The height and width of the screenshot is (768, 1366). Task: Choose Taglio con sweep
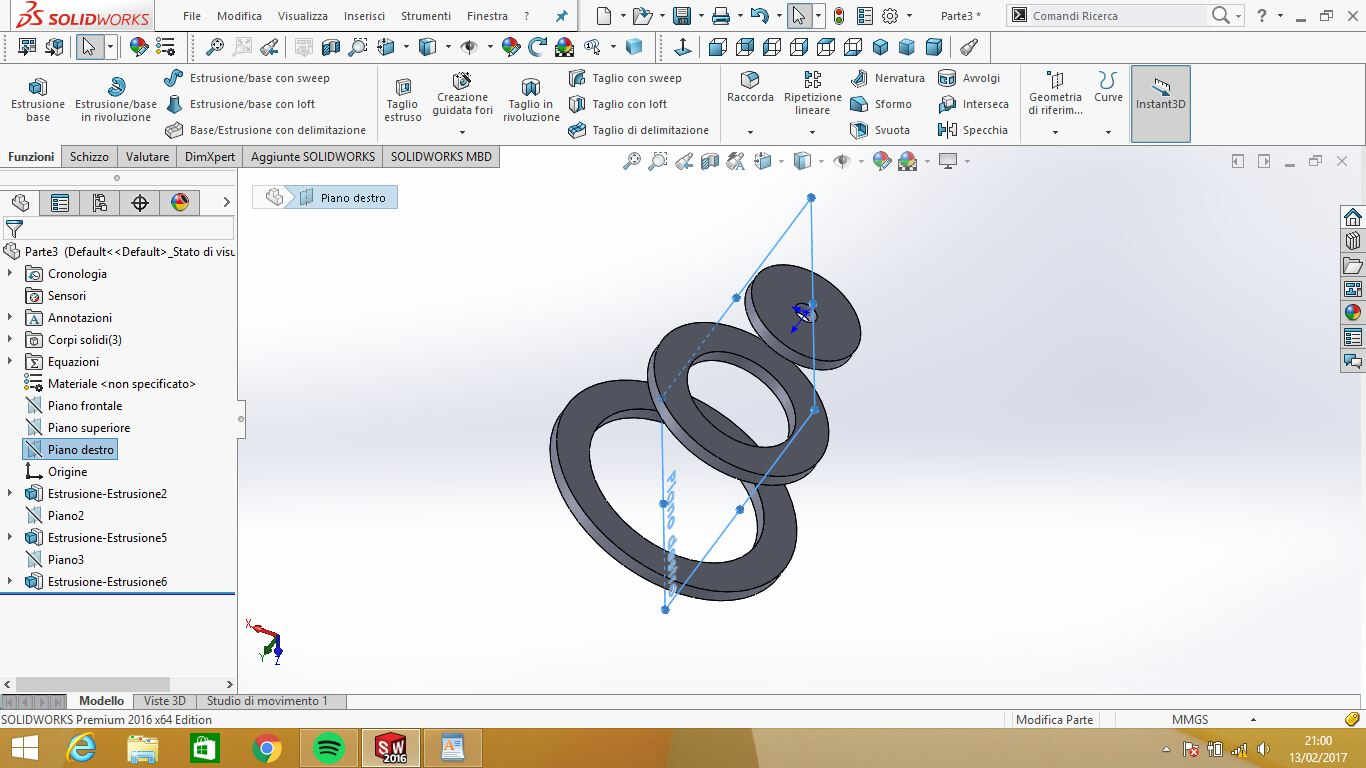[x=625, y=78]
